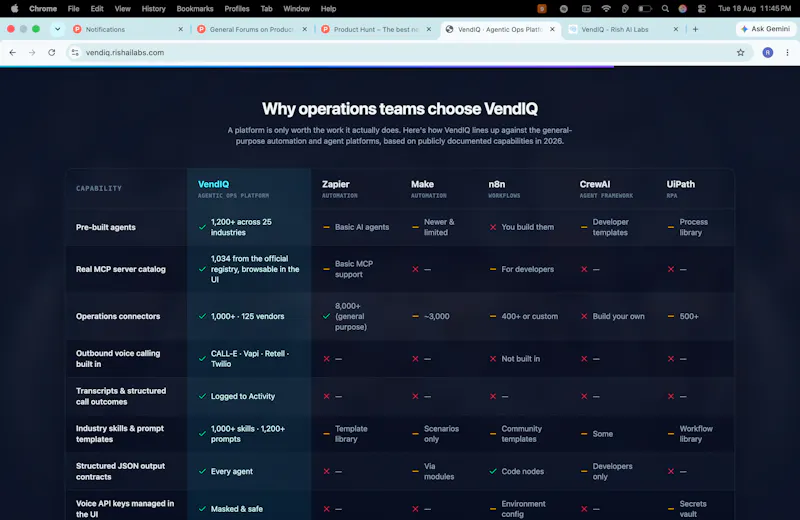Image resolution: width=800 pixels, height=520 pixels.
Task: Click the Pre-built agents row label
Action: click(106, 227)
